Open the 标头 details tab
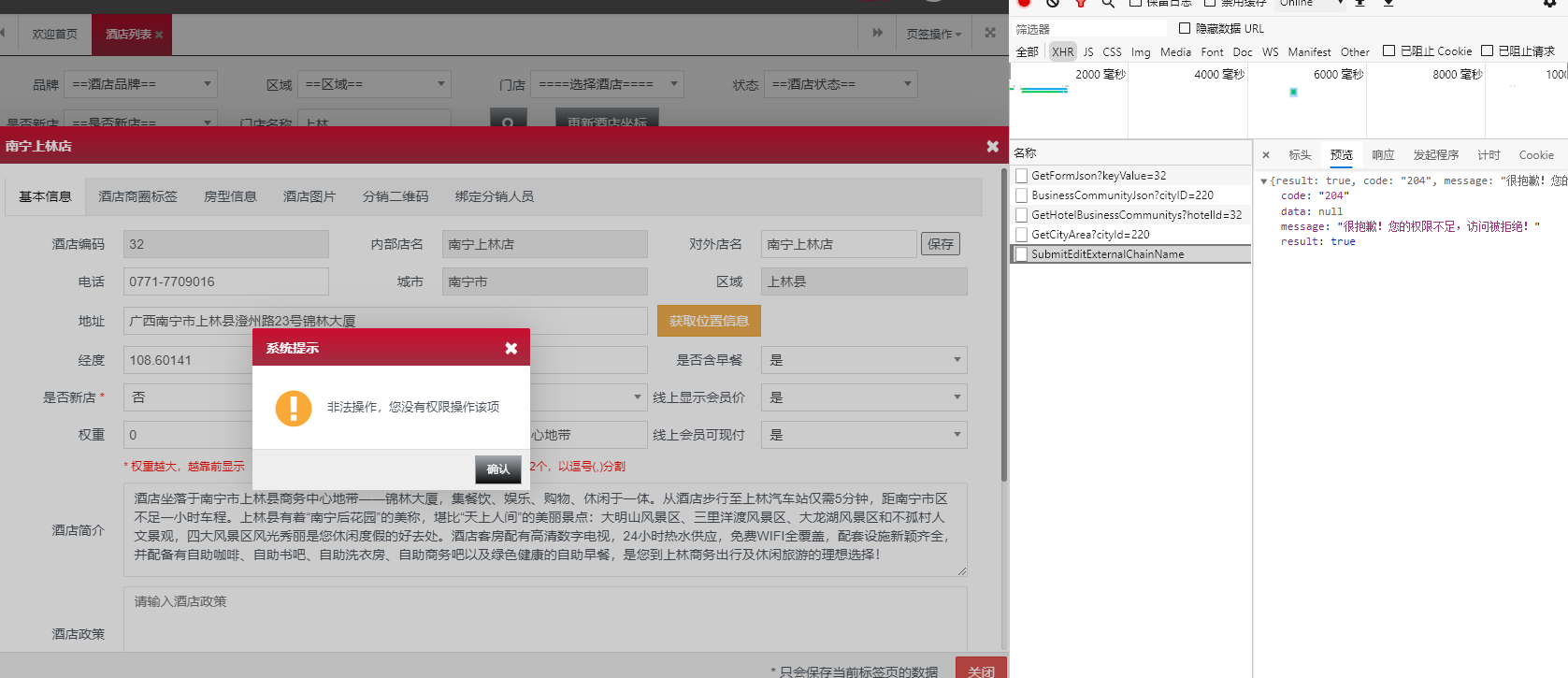 1300,155
